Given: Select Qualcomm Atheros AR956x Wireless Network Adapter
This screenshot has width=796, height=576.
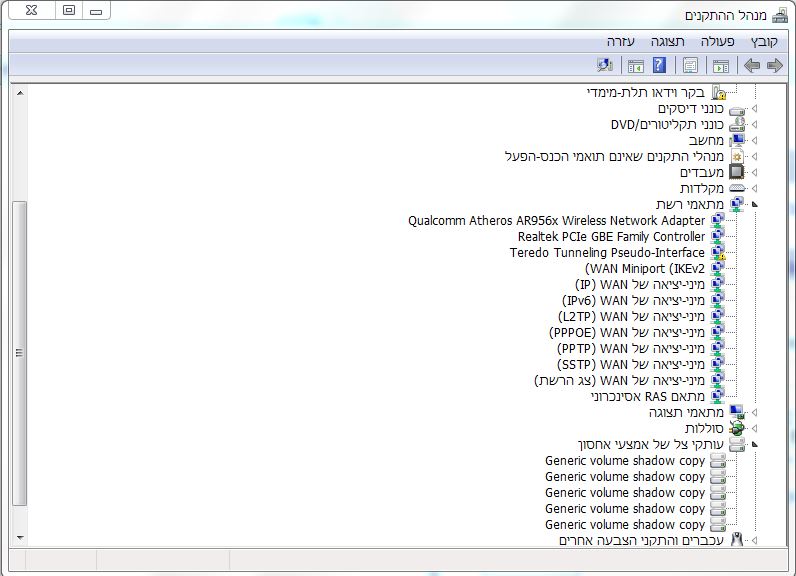Looking at the screenshot, I should pos(556,221).
